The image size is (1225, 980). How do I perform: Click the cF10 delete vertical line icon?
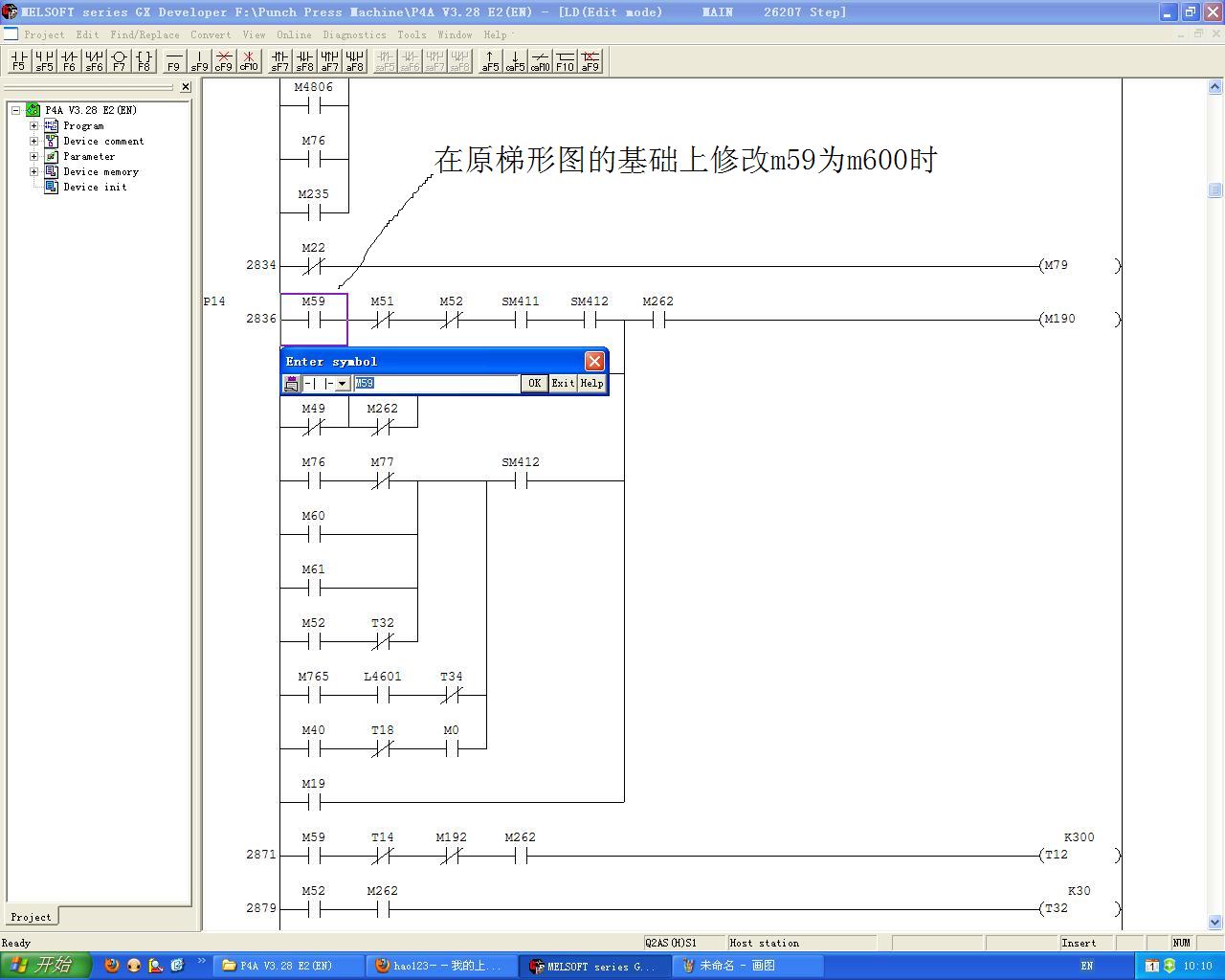pos(249,61)
